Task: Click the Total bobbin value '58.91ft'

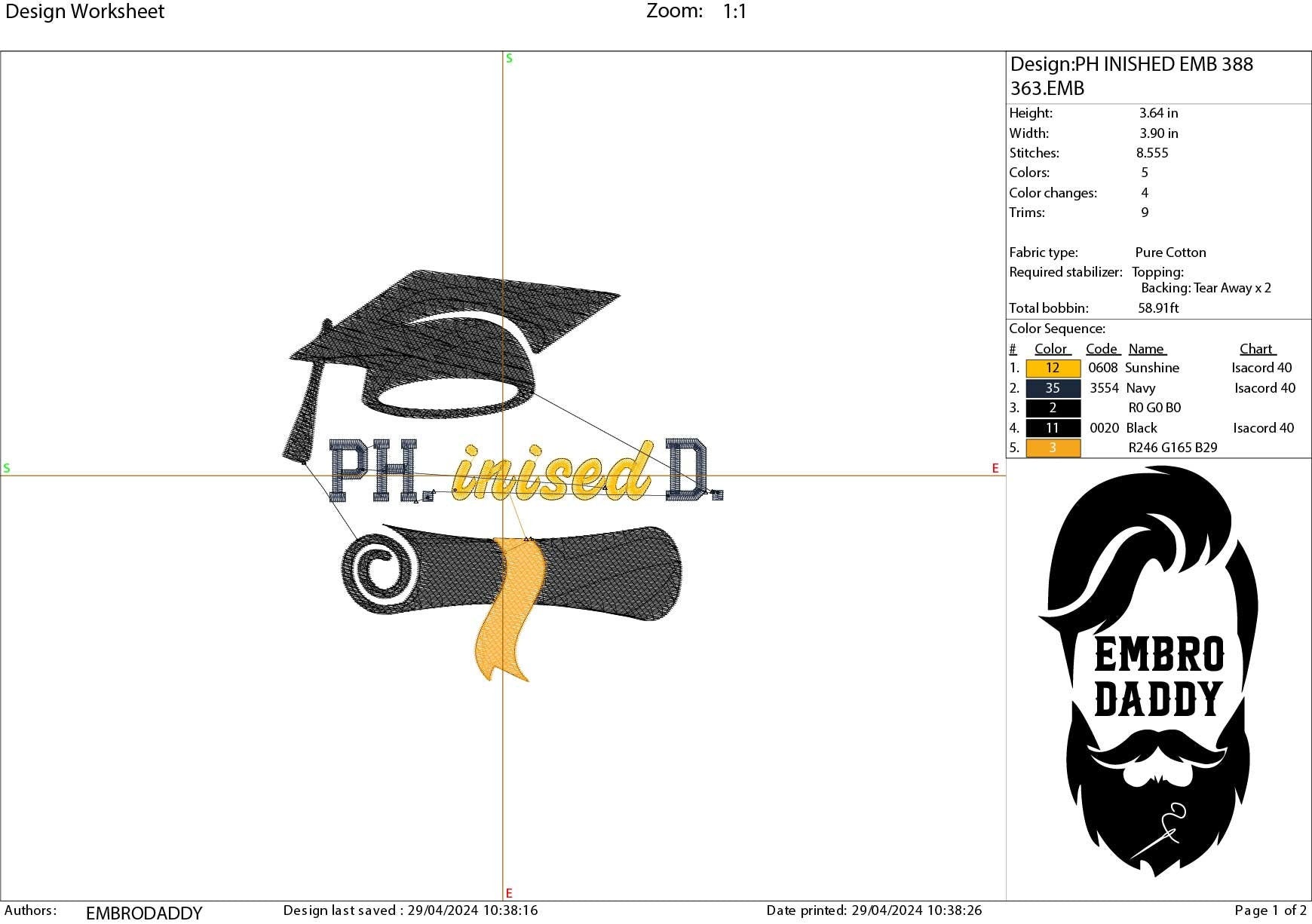Action: coord(1158,308)
